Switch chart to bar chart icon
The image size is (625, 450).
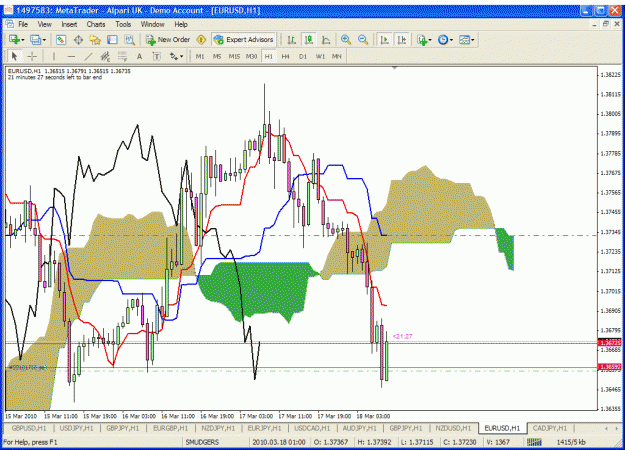click(x=292, y=40)
